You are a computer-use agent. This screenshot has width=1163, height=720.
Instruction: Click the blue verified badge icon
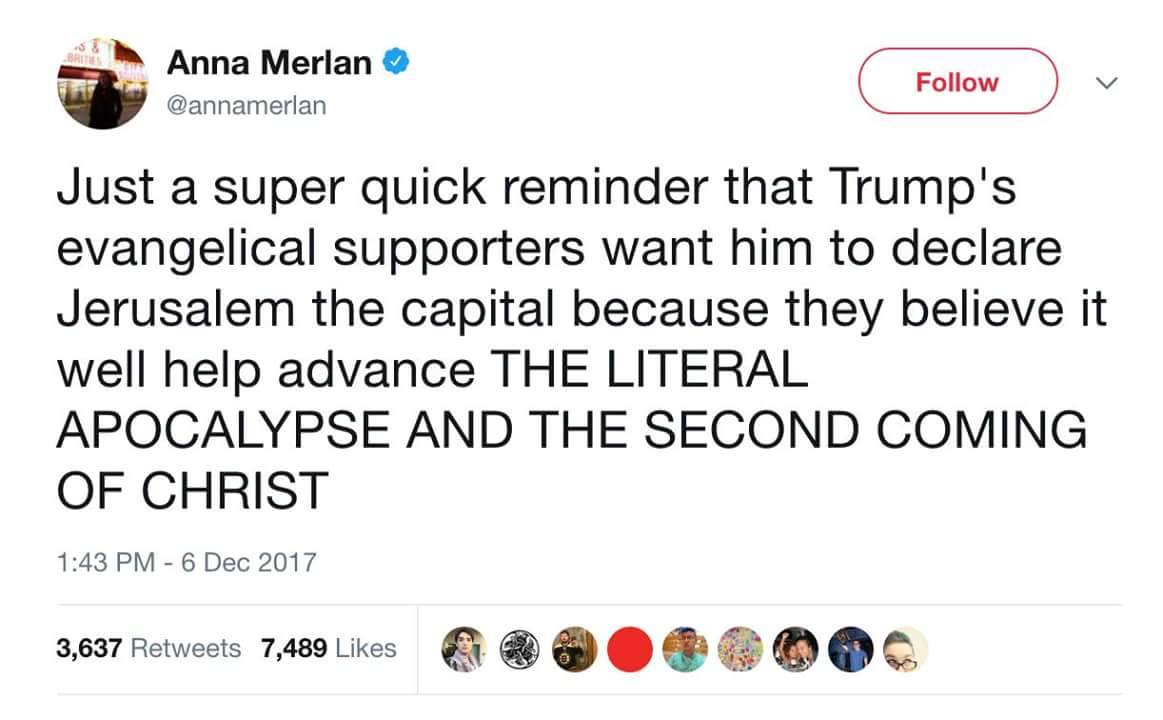tap(396, 64)
